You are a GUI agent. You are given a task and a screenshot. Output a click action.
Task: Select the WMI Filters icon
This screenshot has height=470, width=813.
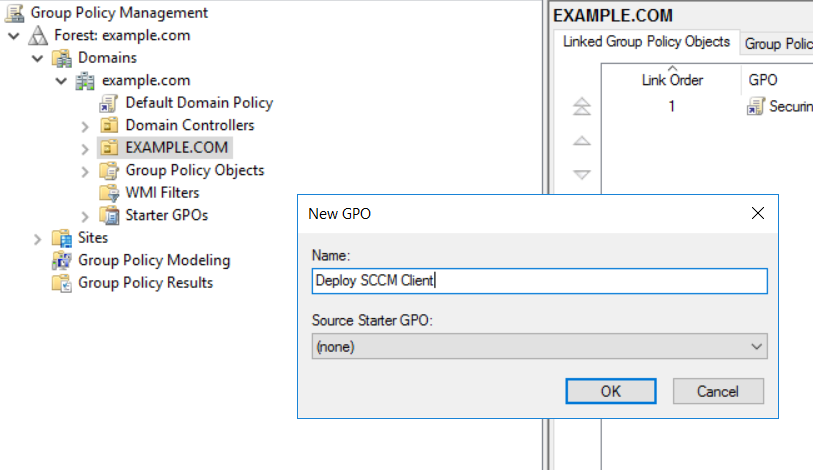coord(109,193)
